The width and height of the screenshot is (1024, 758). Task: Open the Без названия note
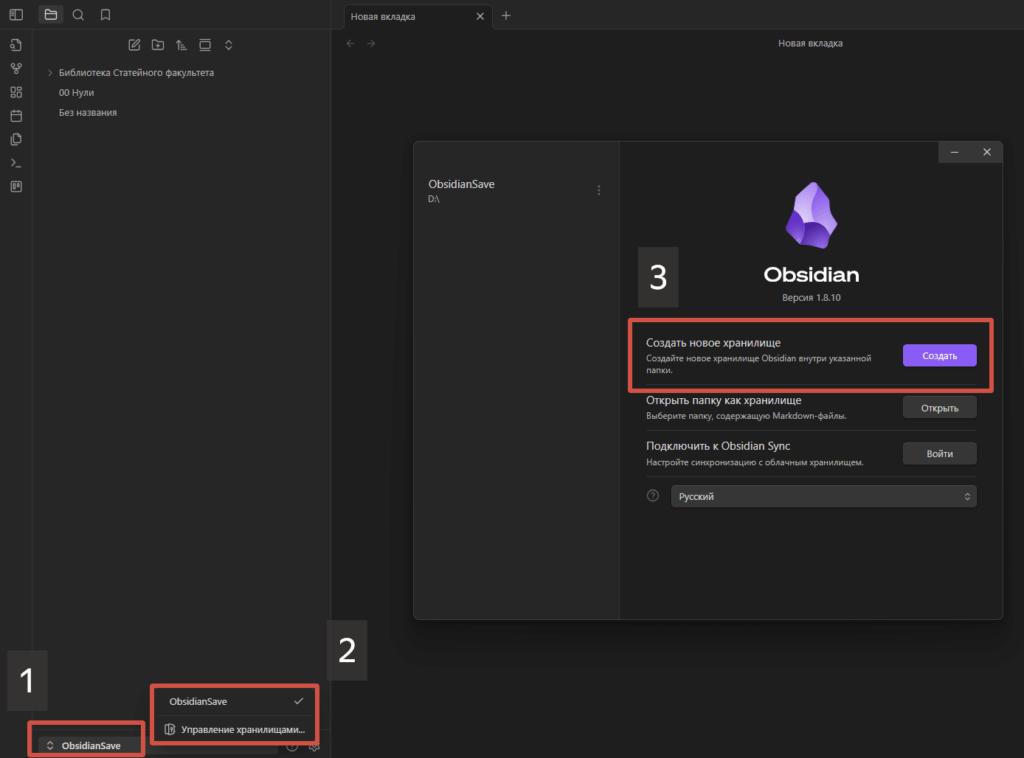(88, 112)
